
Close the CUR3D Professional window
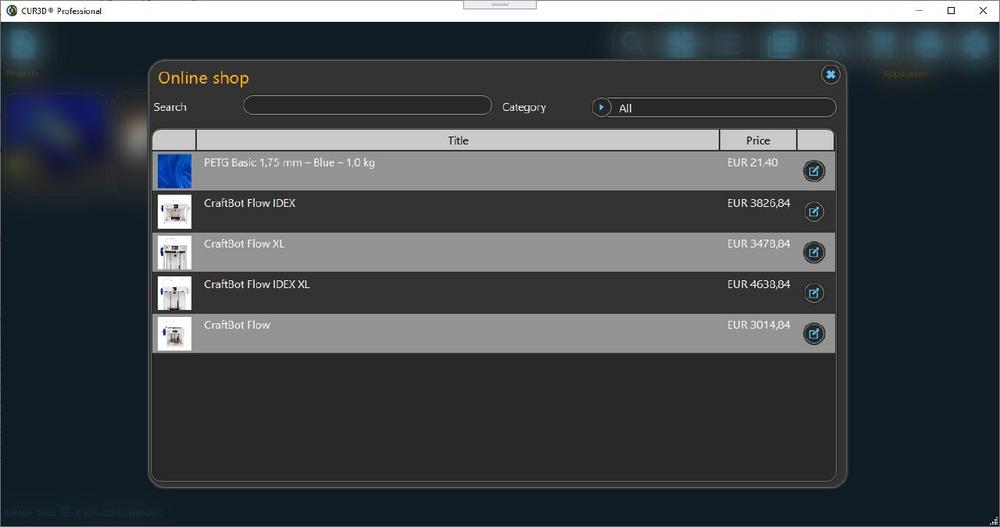click(x=983, y=10)
